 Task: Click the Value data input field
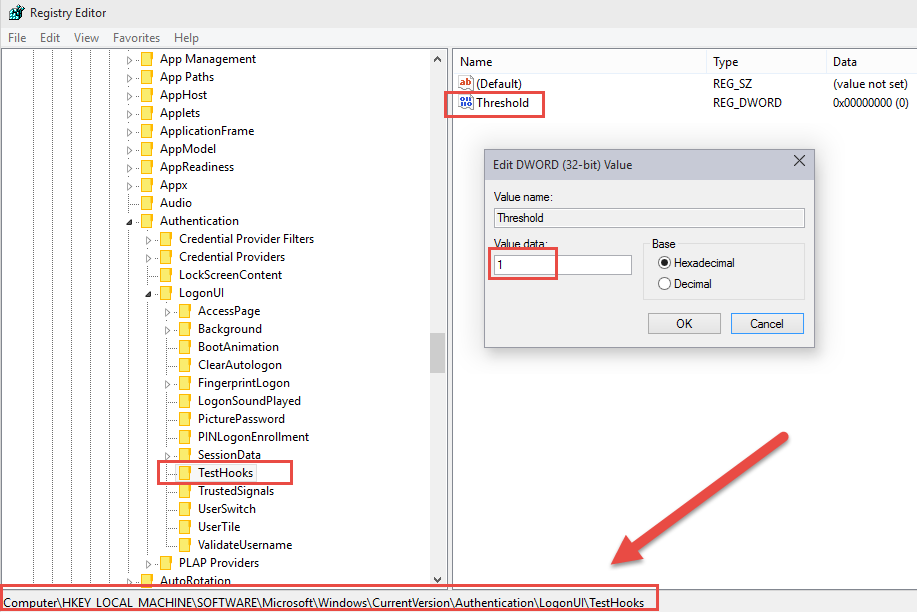[x=563, y=265]
